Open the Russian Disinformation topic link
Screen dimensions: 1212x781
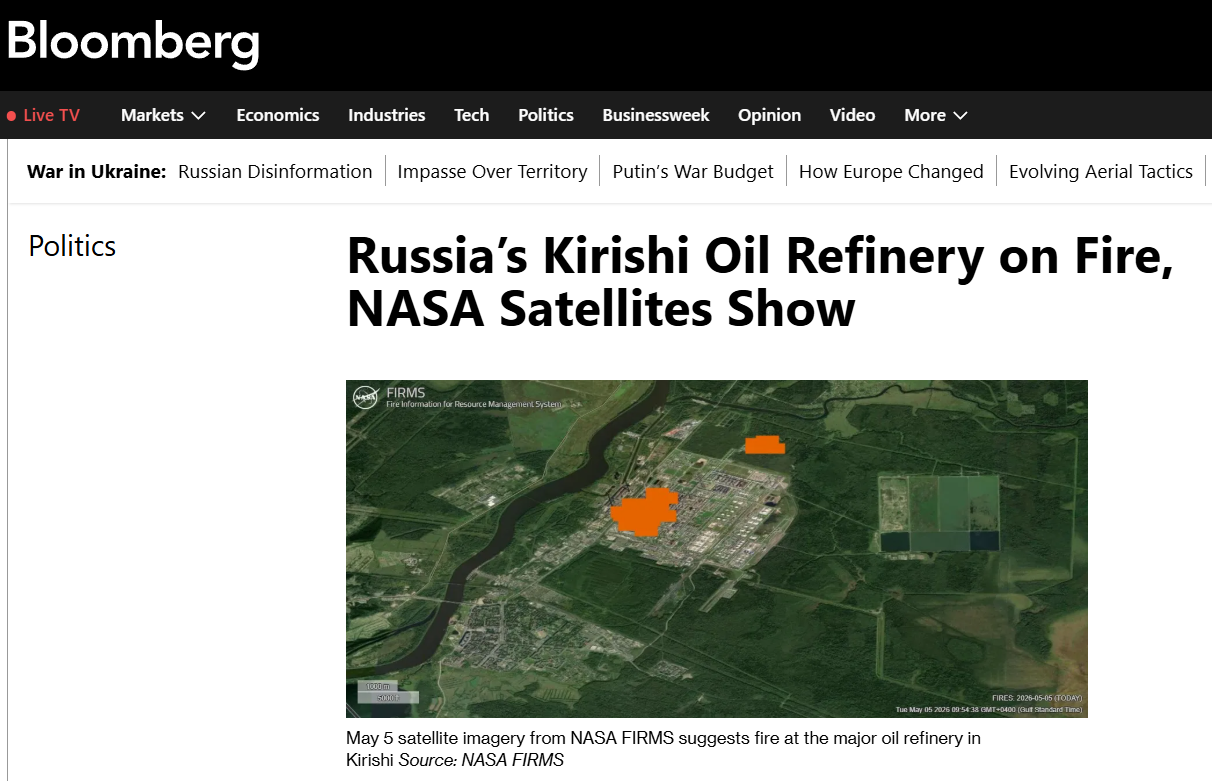point(275,171)
